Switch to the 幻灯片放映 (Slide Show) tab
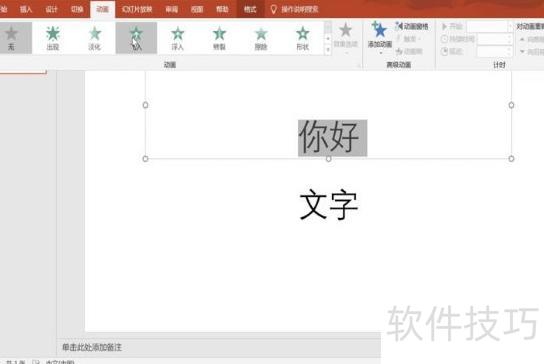544x364 pixels. pyautogui.click(x=137, y=9)
